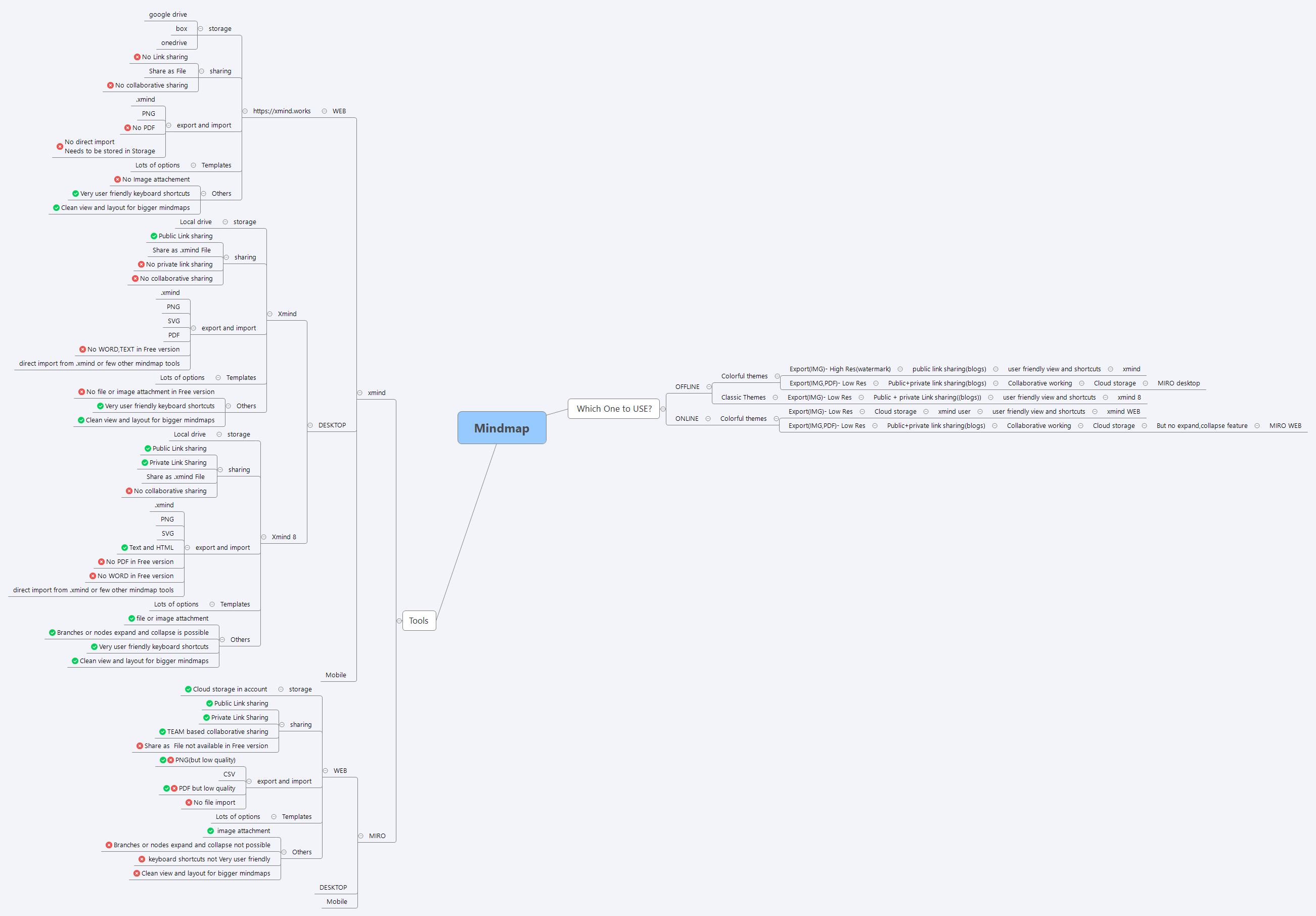Image resolution: width=1316 pixels, height=916 pixels.
Task: Click the red cross icon beside "No PDF"
Action: pyautogui.click(x=128, y=127)
